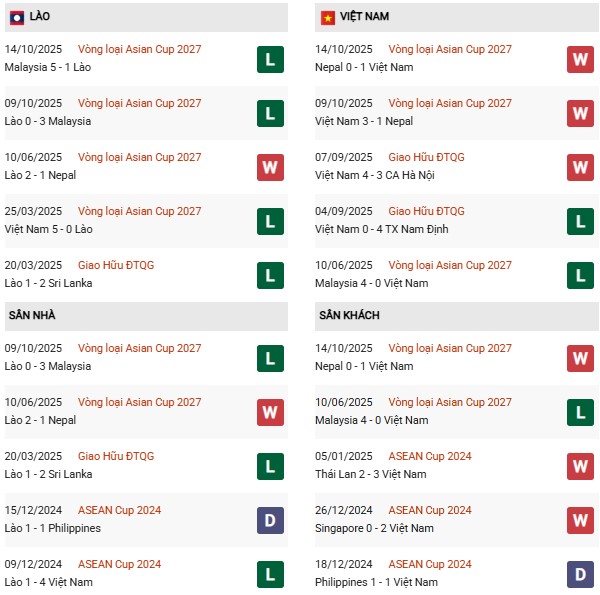Click the D badge for Philippines 1 - 1 Việt Nam
Viewport: 600px width, 595px height.
click(580, 574)
